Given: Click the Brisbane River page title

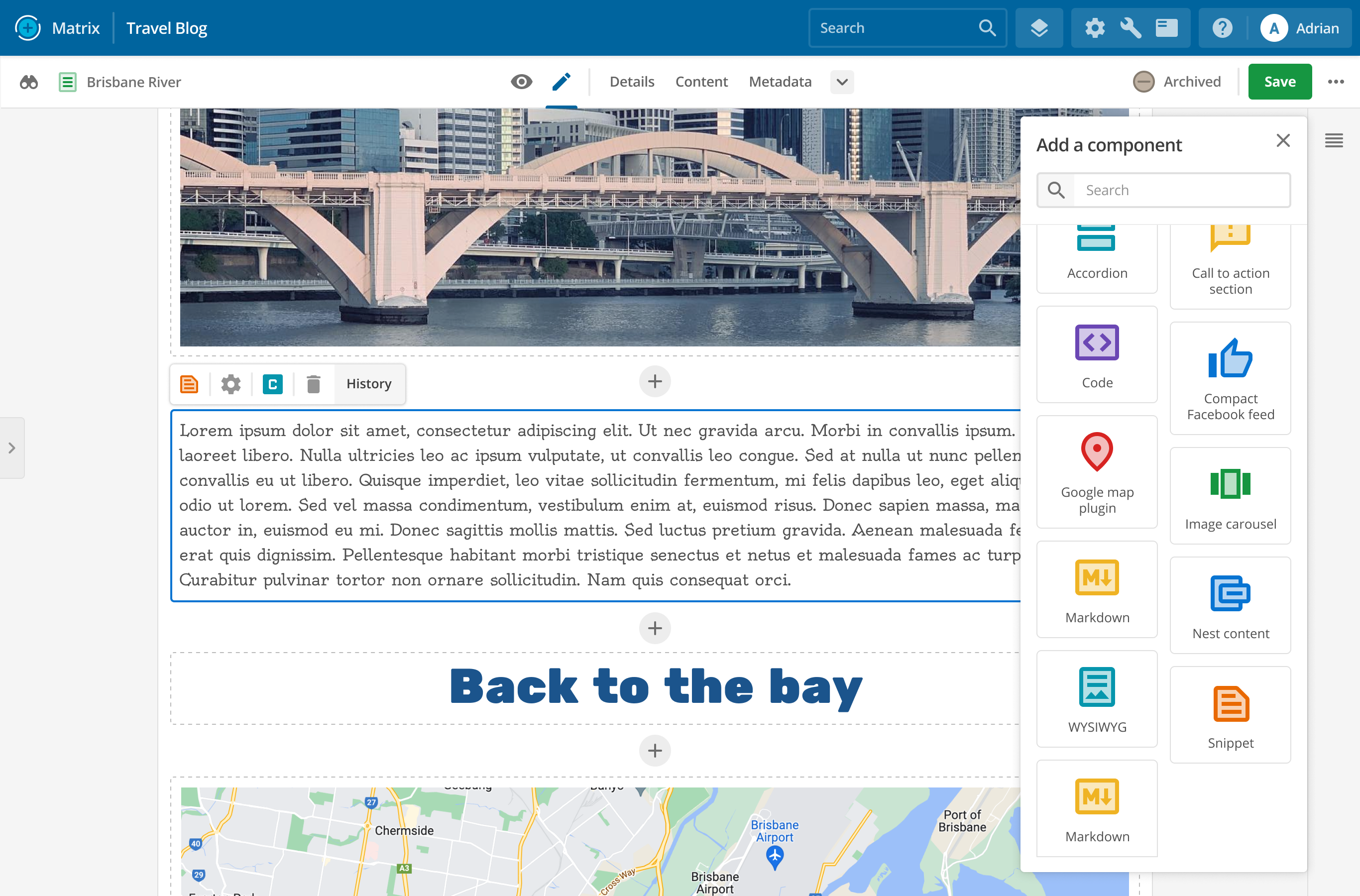Looking at the screenshot, I should click(x=134, y=82).
